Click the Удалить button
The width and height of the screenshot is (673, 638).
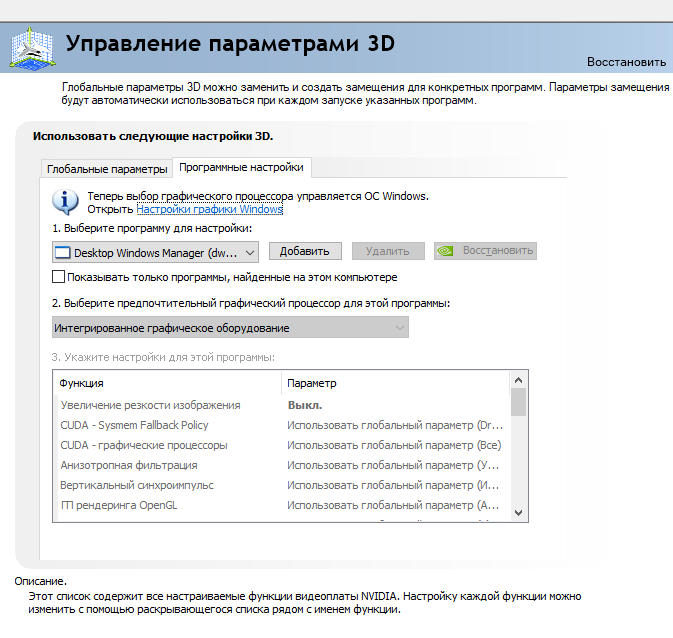(388, 251)
